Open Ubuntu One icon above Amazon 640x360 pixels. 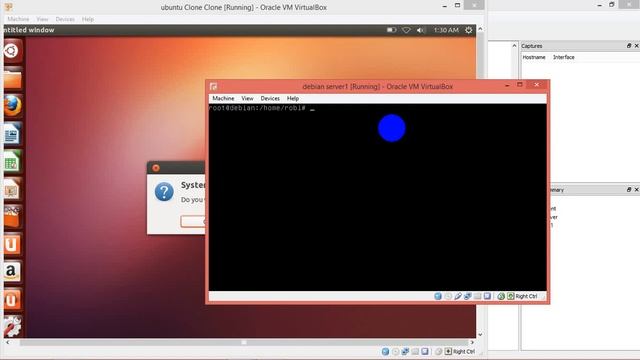[12, 244]
